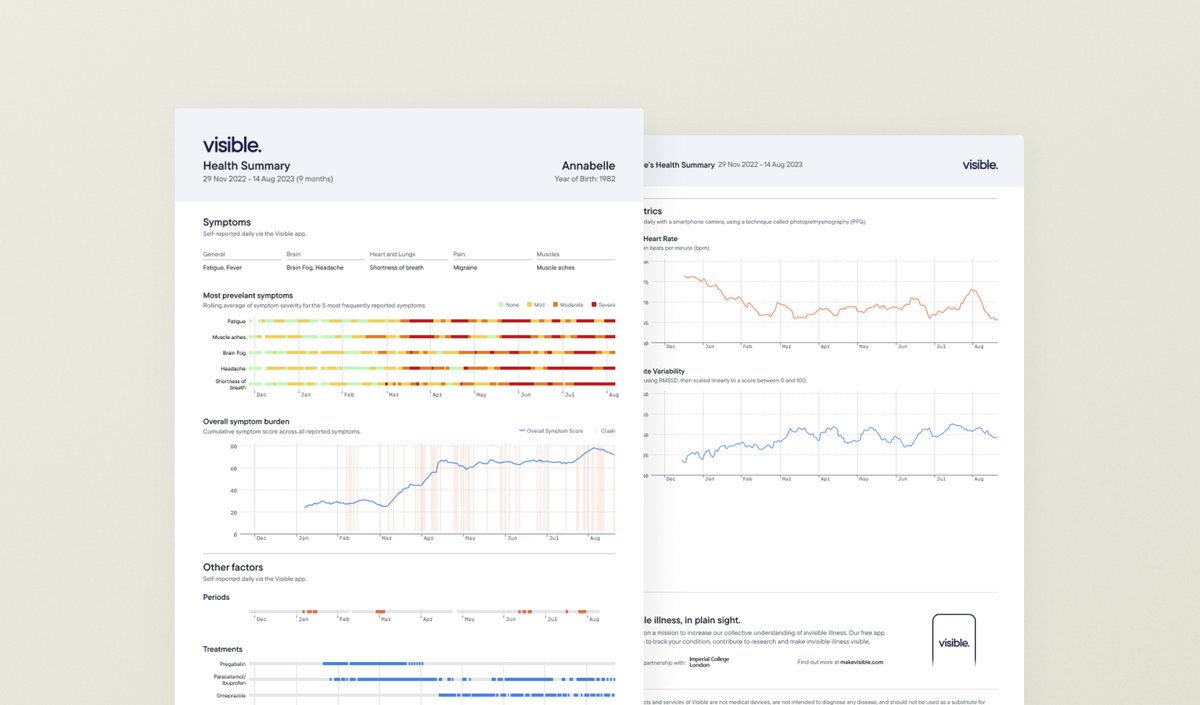Click the Crash legend entry
Image resolution: width=1200 pixels, height=705 pixels.
(606, 431)
